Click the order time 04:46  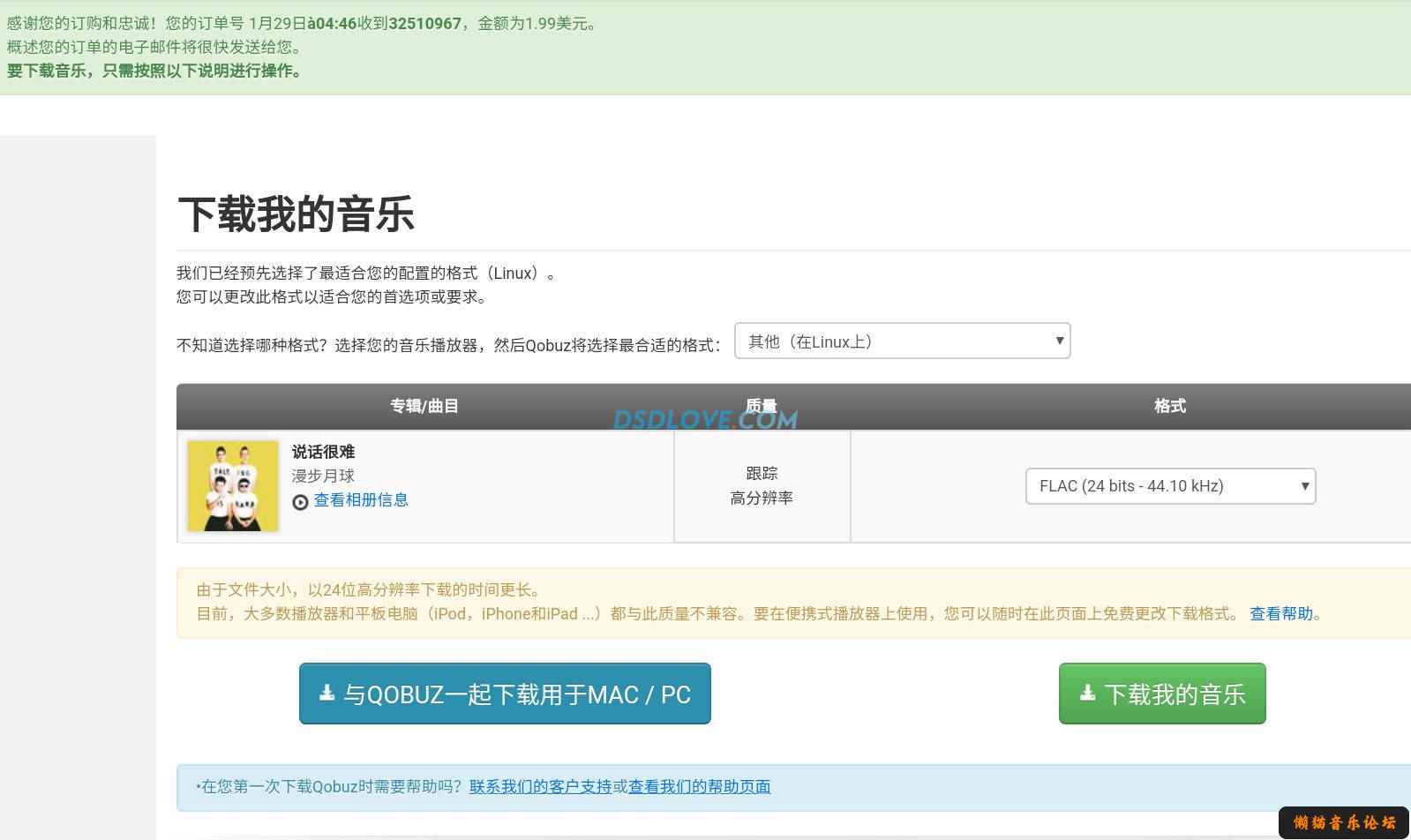pos(335,24)
